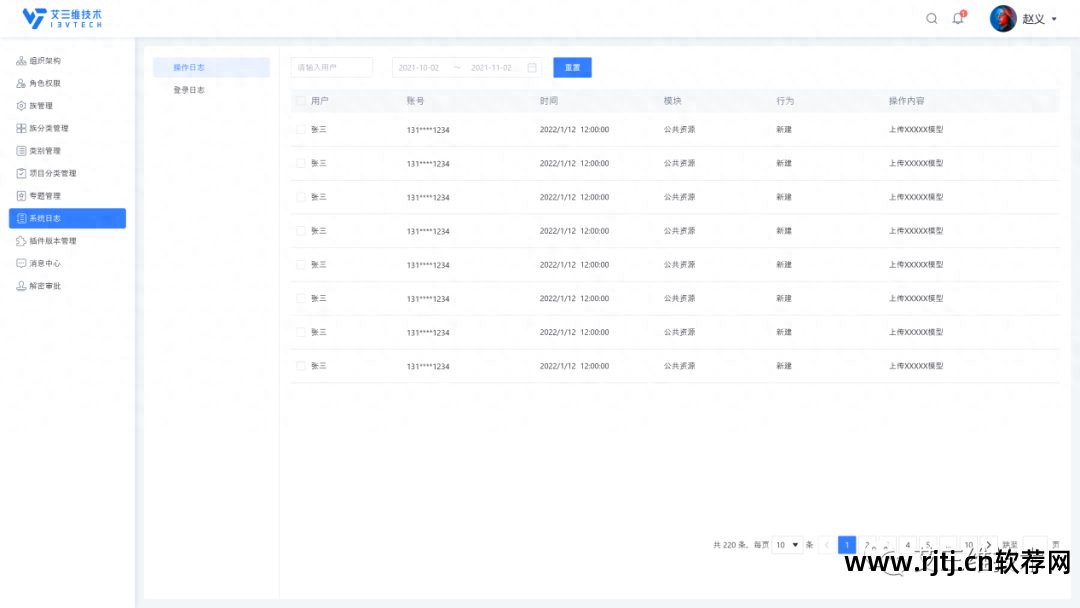This screenshot has height=608, width=1080.
Task: Open 项目分类管理 via its clipboard icon
Action: (21, 174)
